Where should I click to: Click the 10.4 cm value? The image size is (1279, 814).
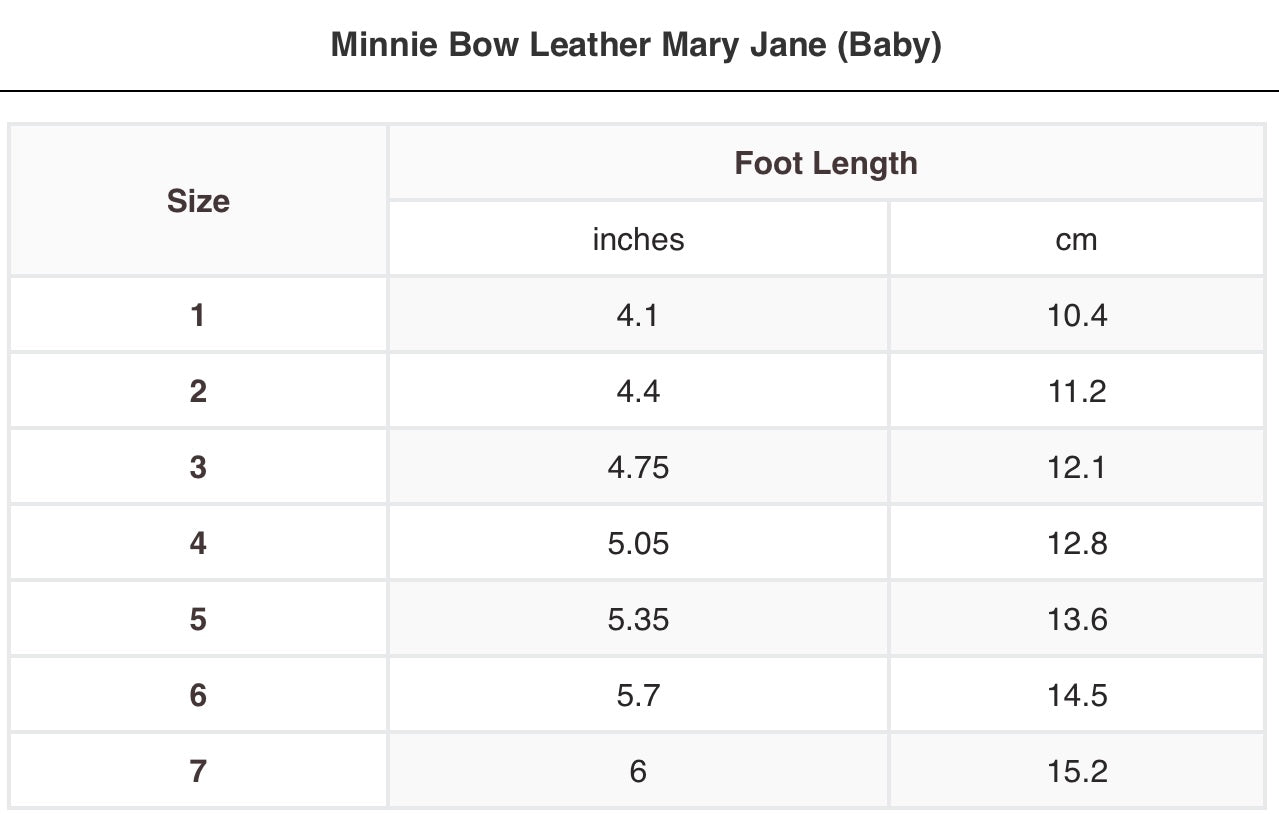click(1077, 315)
